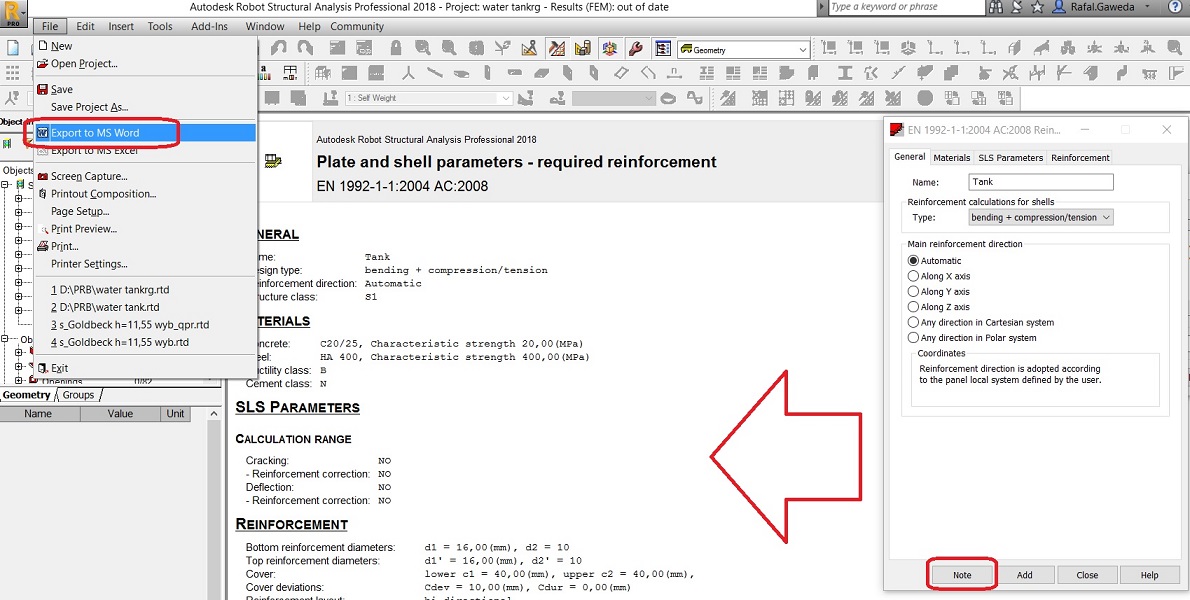Image resolution: width=1190 pixels, height=600 pixels.
Task: Click the yellow bulldozer icon in the note header
Action: point(273,161)
